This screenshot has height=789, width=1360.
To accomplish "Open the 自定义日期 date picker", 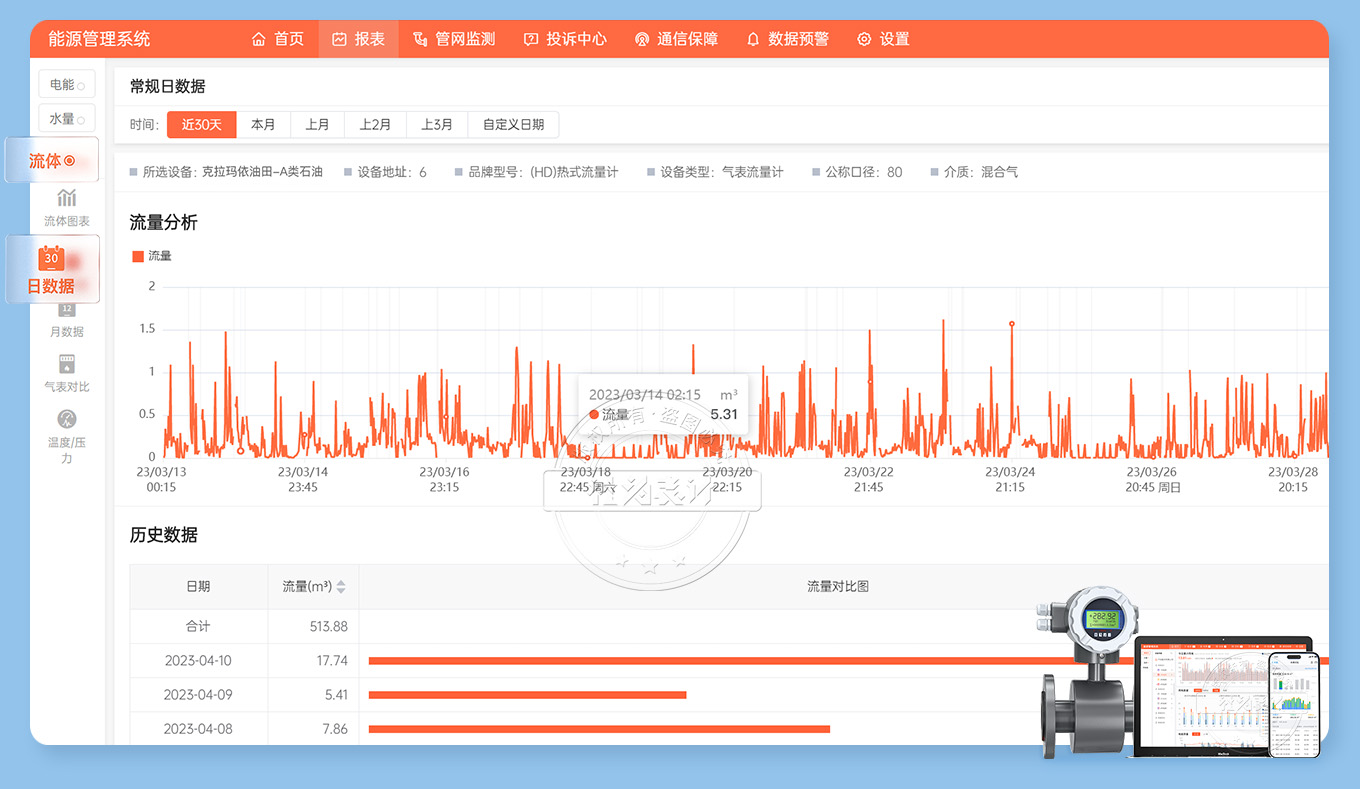I will (513, 125).
